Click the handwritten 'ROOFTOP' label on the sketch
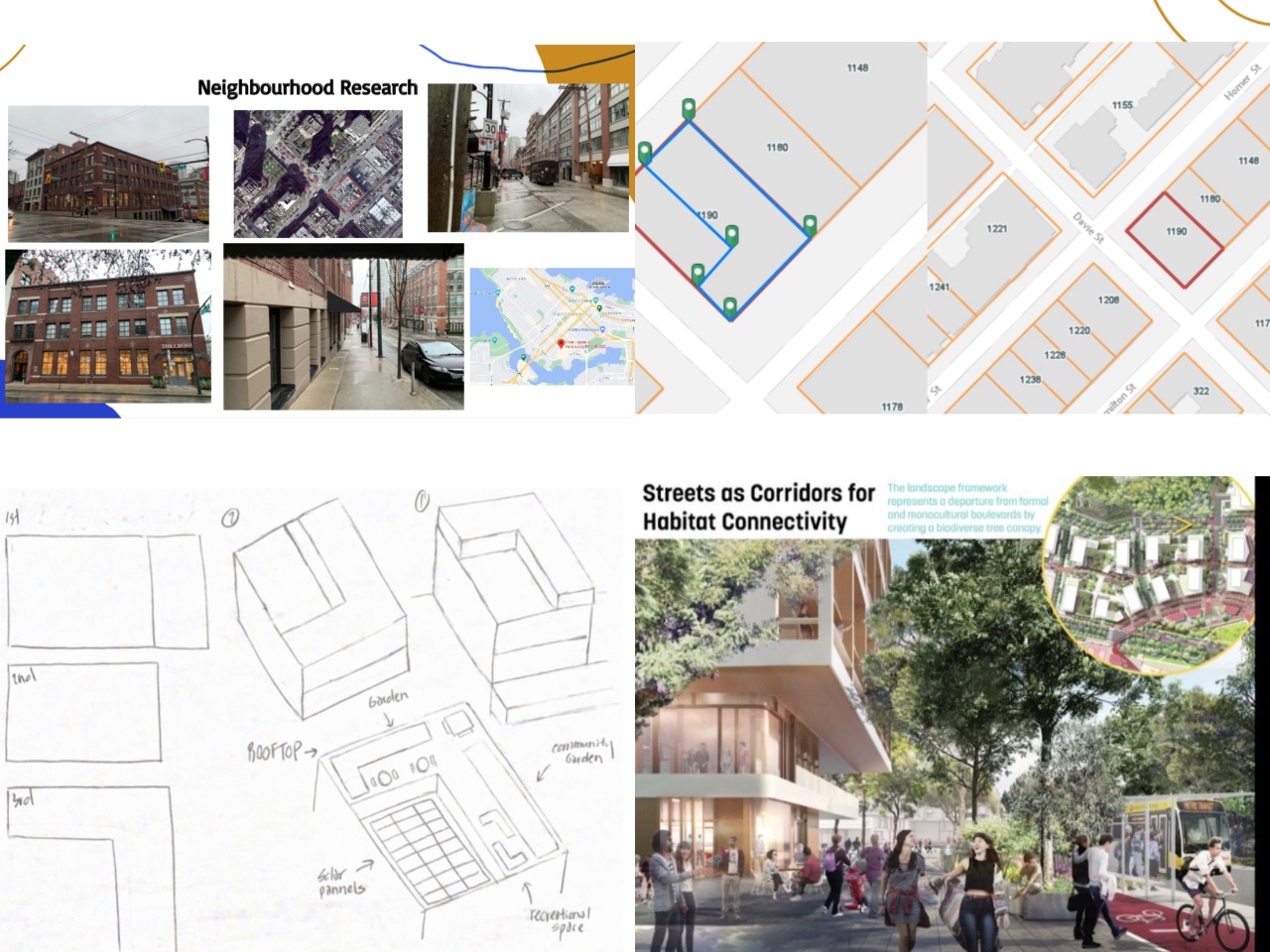This screenshot has width=1270, height=952. coord(275,752)
